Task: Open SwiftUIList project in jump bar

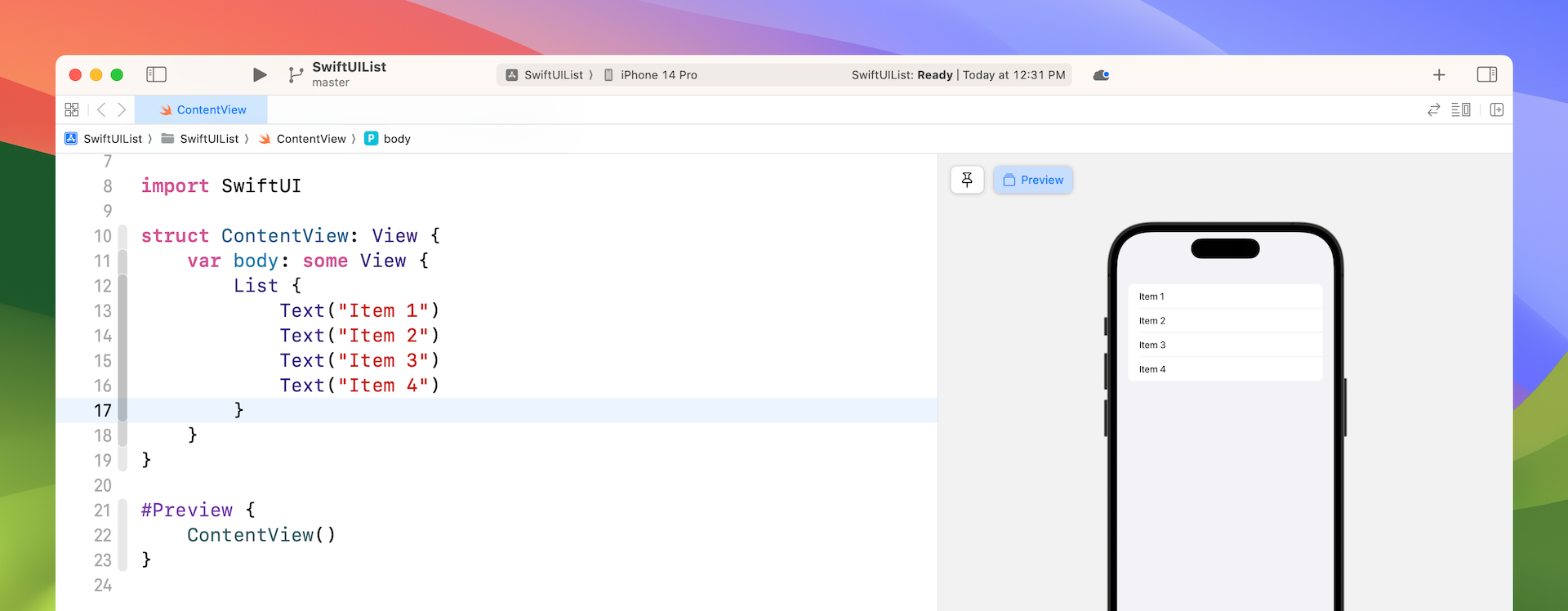Action: coord(104,139)
